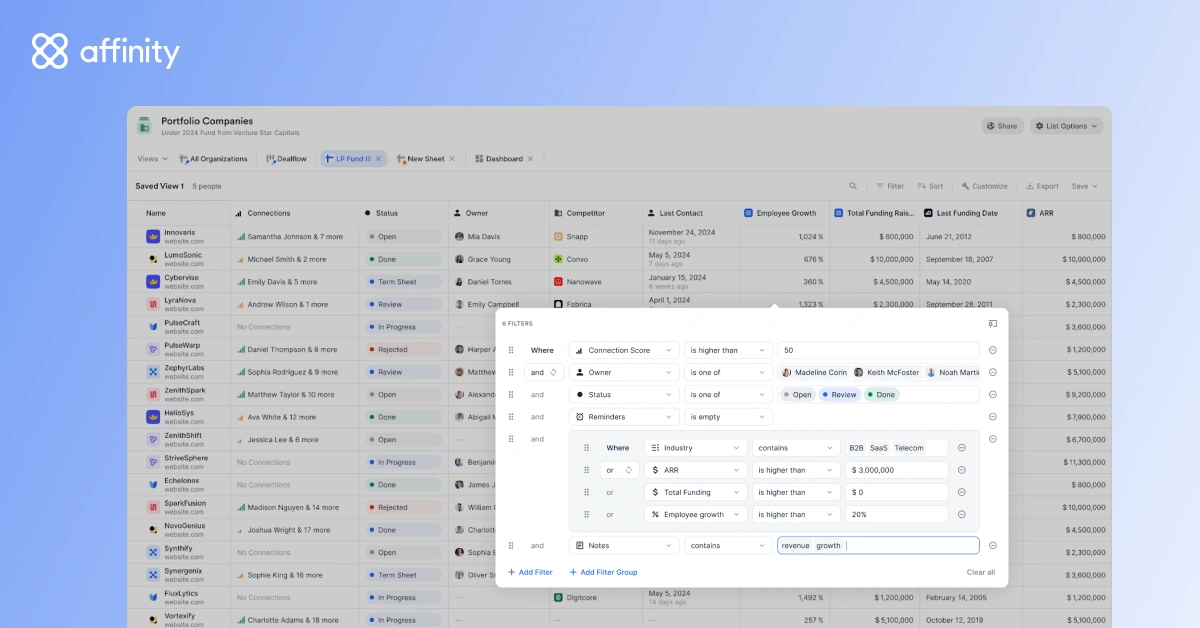Open the Save dropdown
Image resolution: width=1200 pixels, height=628 pixels.
pos(1084,186)
